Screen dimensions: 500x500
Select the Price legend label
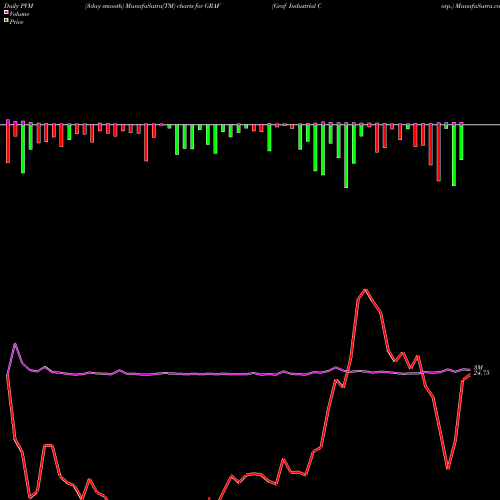(16, 22)
